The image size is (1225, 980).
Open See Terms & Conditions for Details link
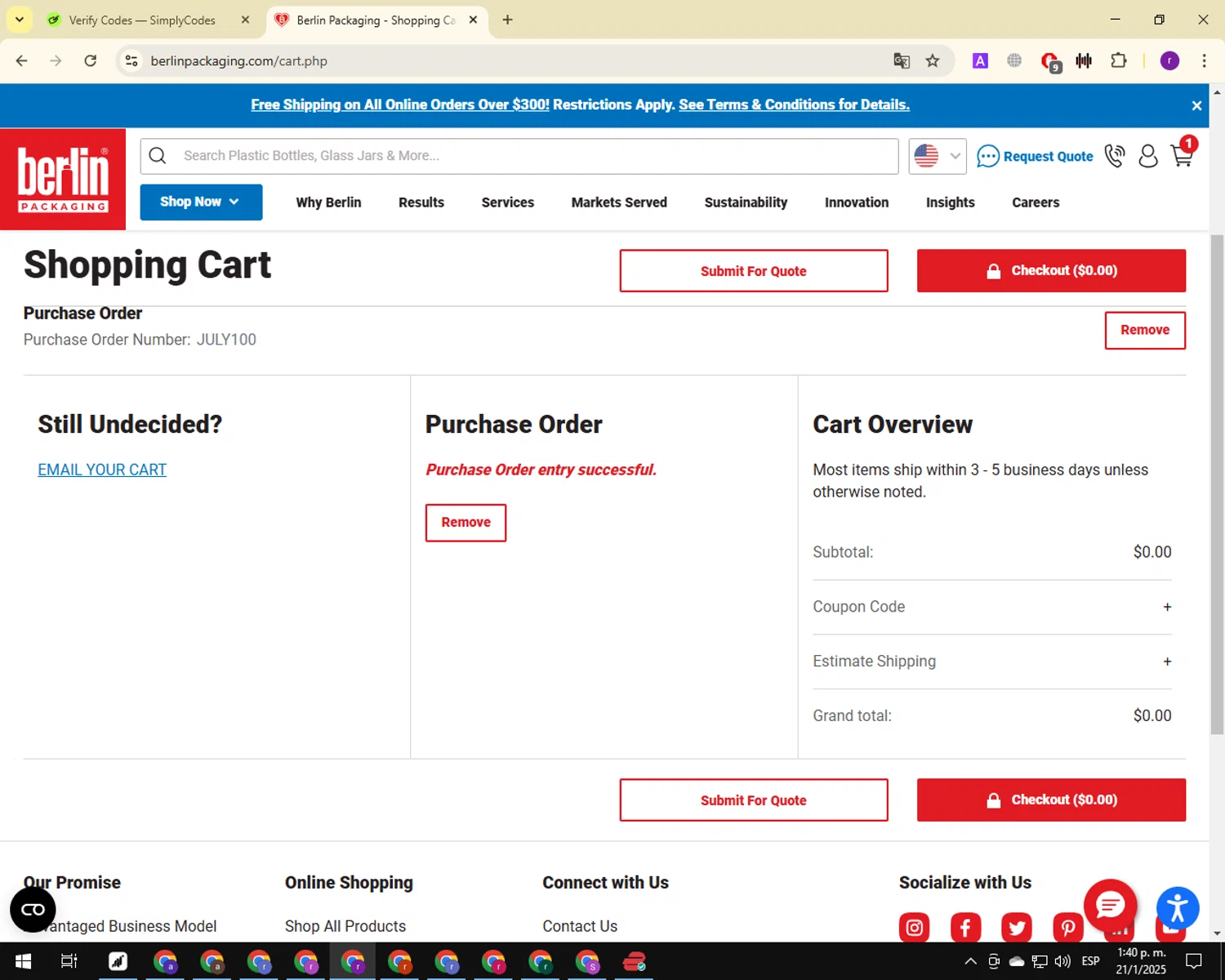coord(794,105)
